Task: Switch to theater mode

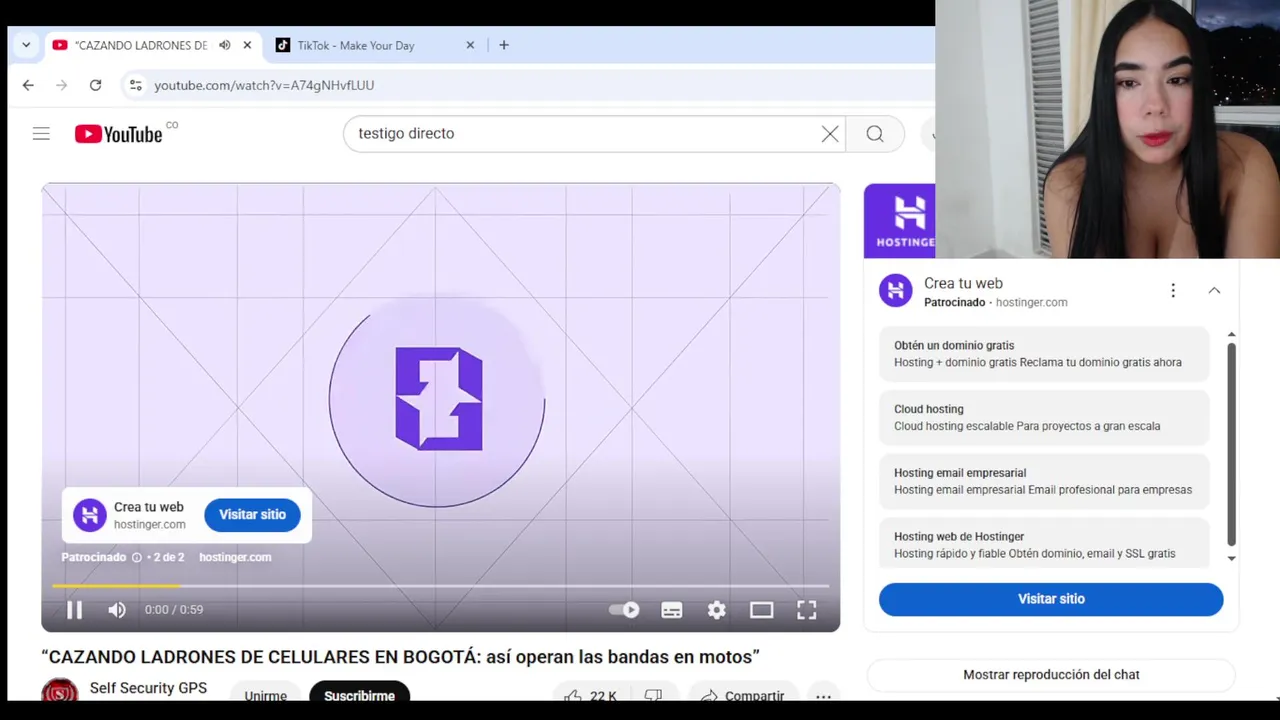Action: pos(762,610)
